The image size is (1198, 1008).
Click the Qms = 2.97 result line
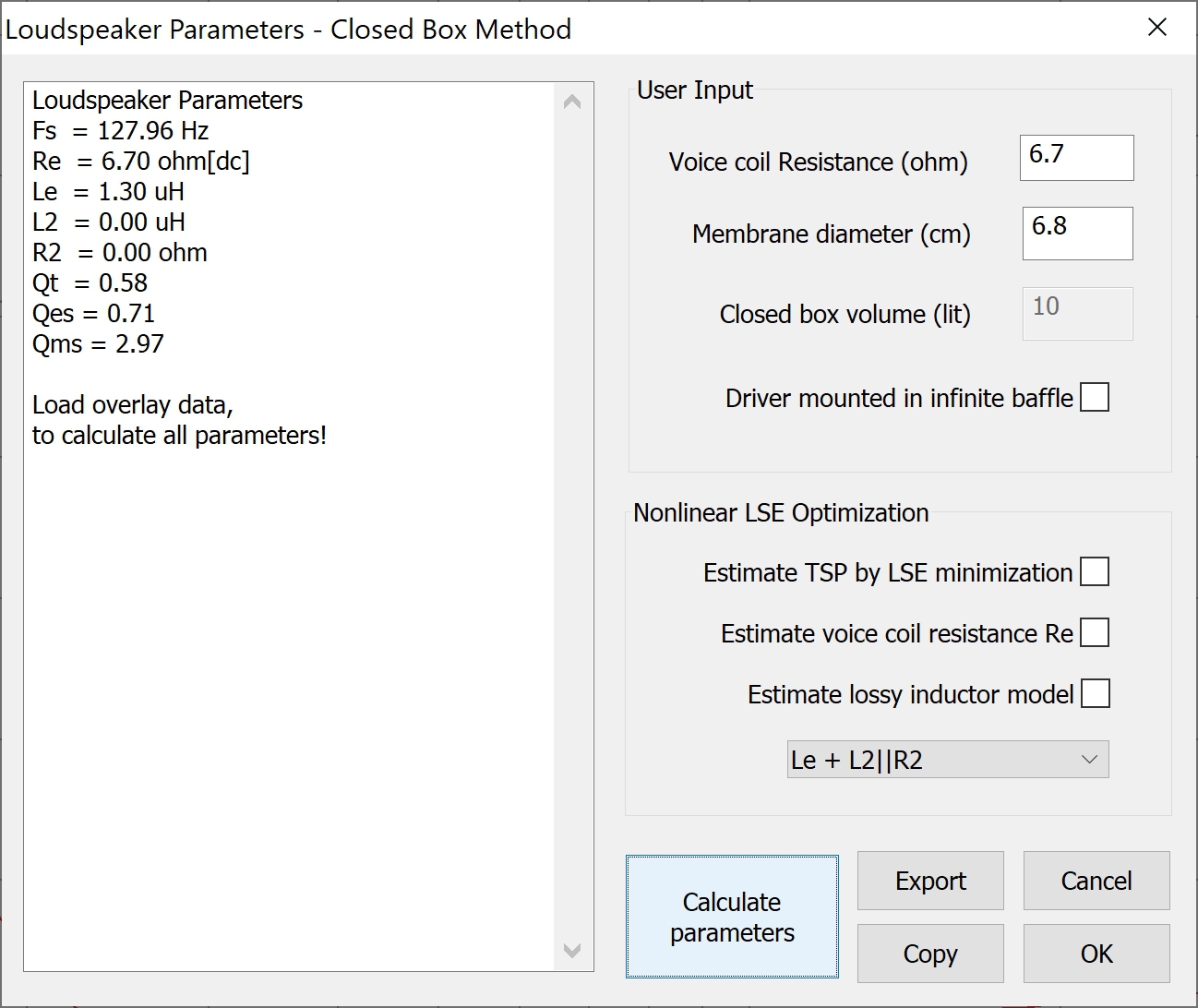point(99,344)
